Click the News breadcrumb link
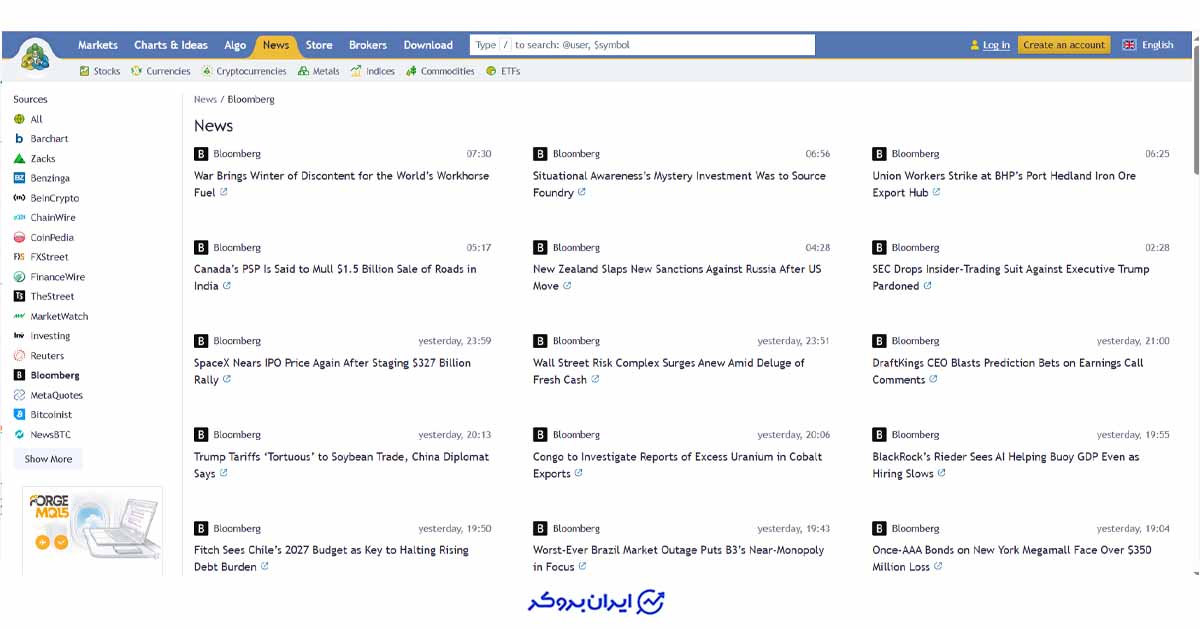 (x=205, y=99)
